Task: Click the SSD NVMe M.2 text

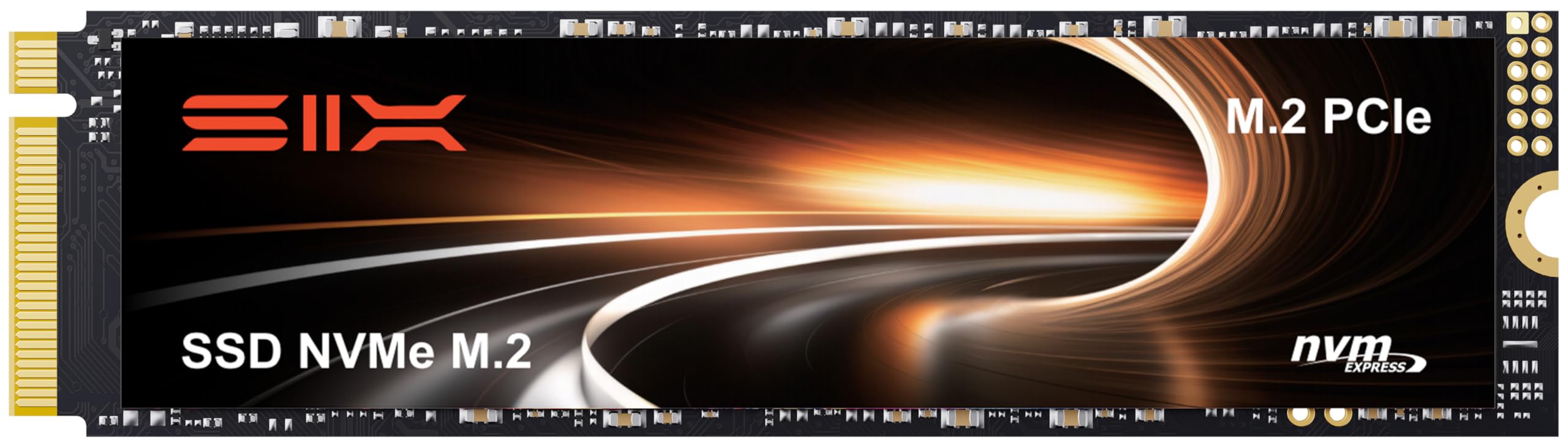Action: click(x=356, y=352)
